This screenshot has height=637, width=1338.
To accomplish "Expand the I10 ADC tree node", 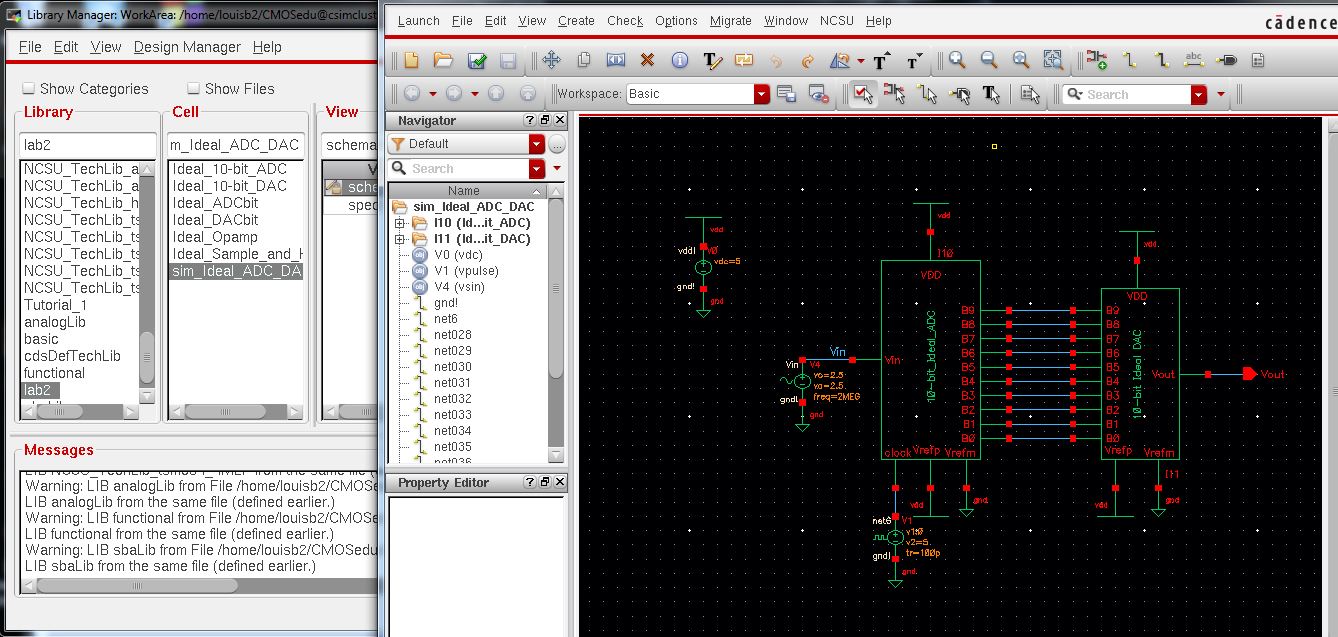I will coord(400,223).
